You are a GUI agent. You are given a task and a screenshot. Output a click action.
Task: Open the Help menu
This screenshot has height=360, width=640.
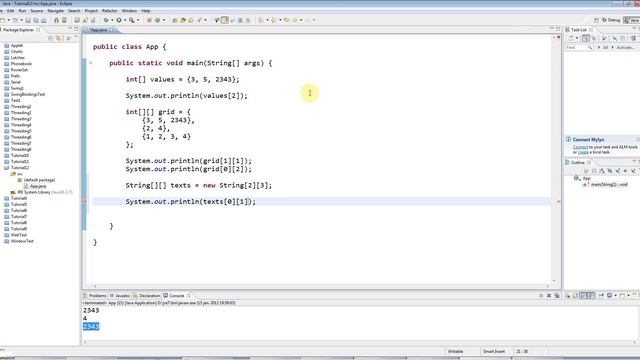[x=146, y=11]
